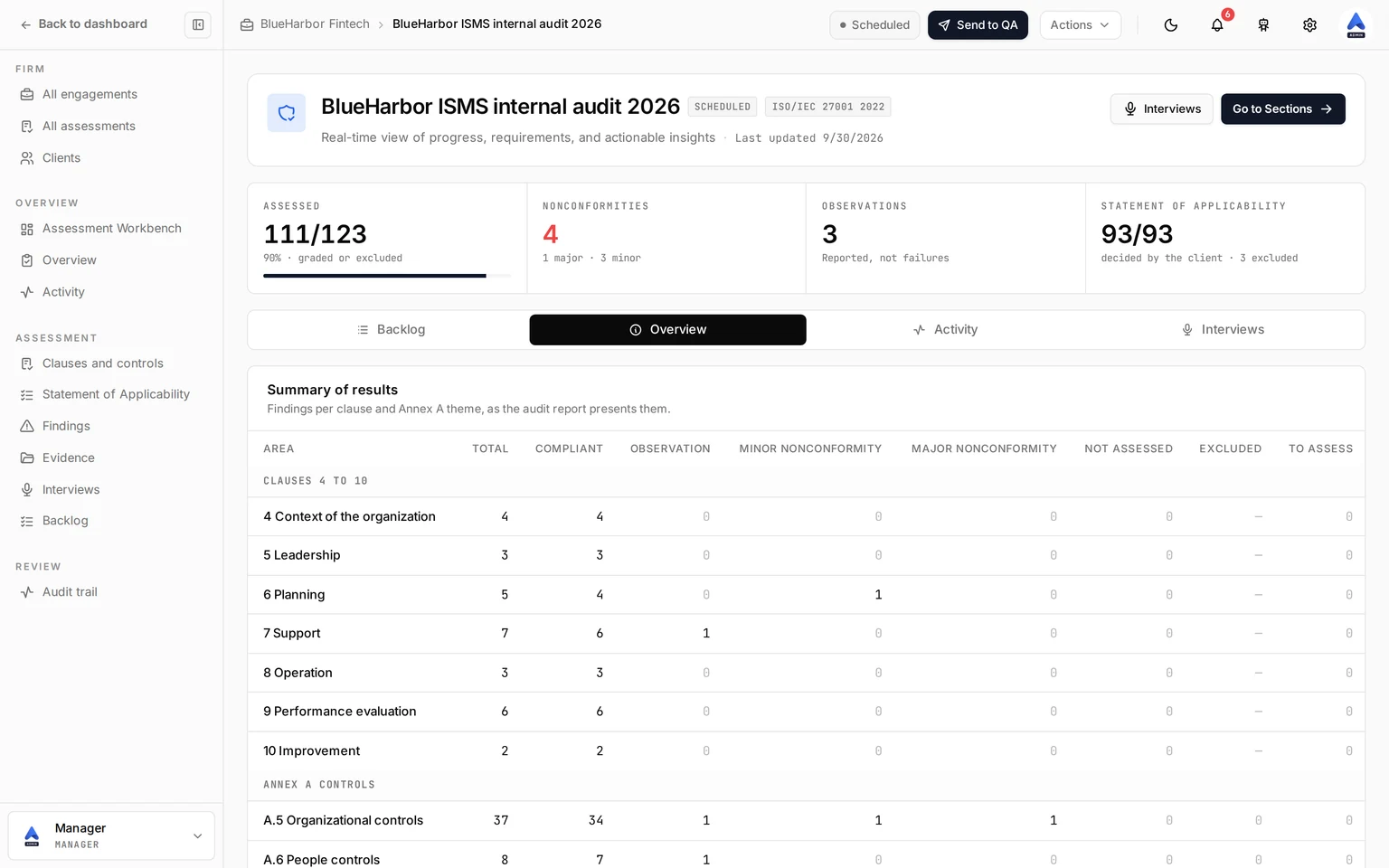Viewport: 1389px width, 868px height.
Task: Click the robot assistant icon
Action: [1263, 24]
